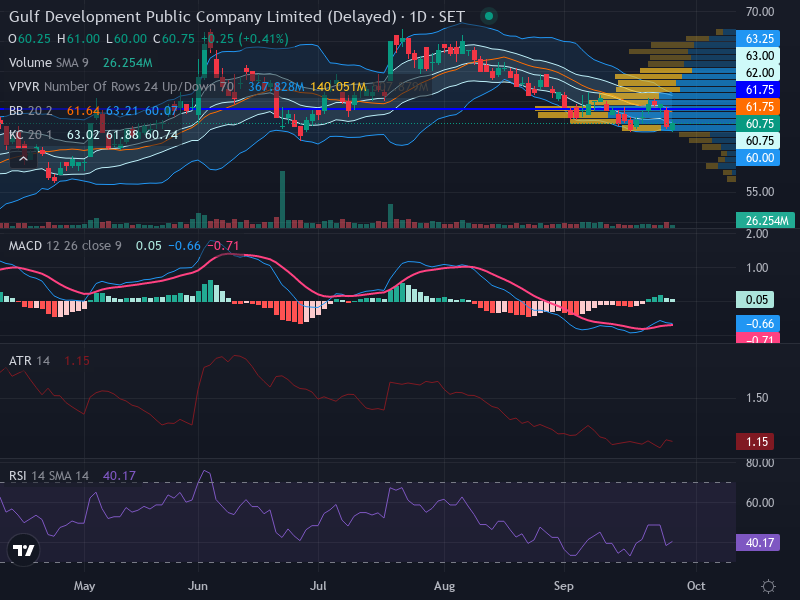Click the TradingView logo icon

pos(23,550)
